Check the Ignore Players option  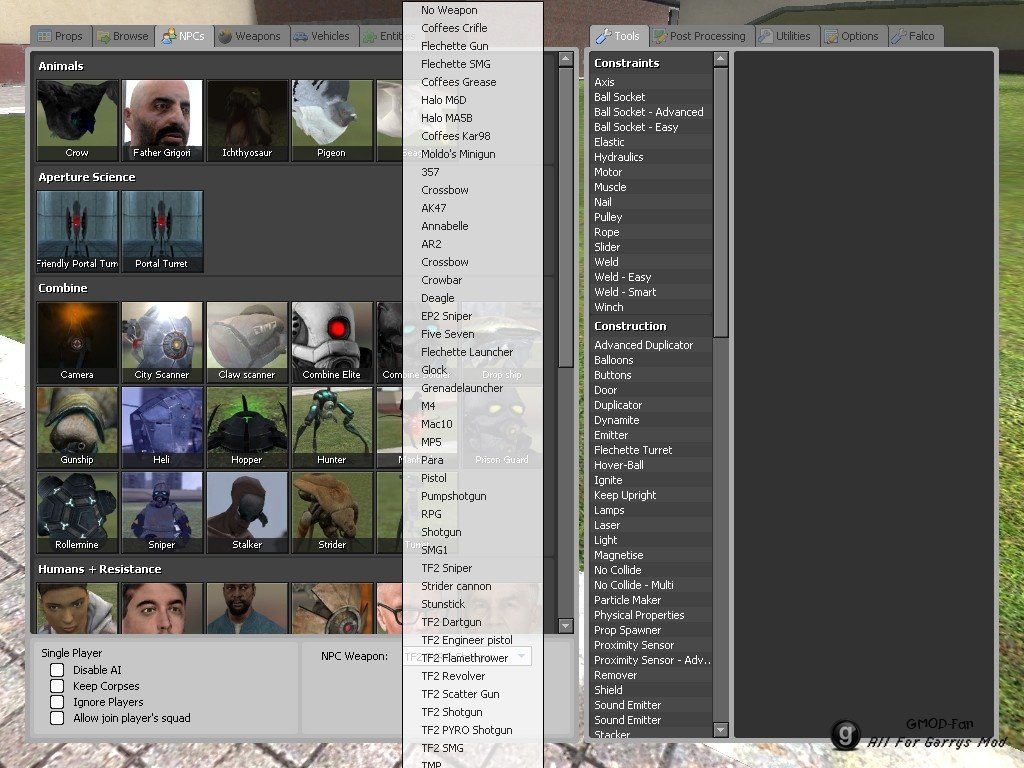(x=57, y=702)
